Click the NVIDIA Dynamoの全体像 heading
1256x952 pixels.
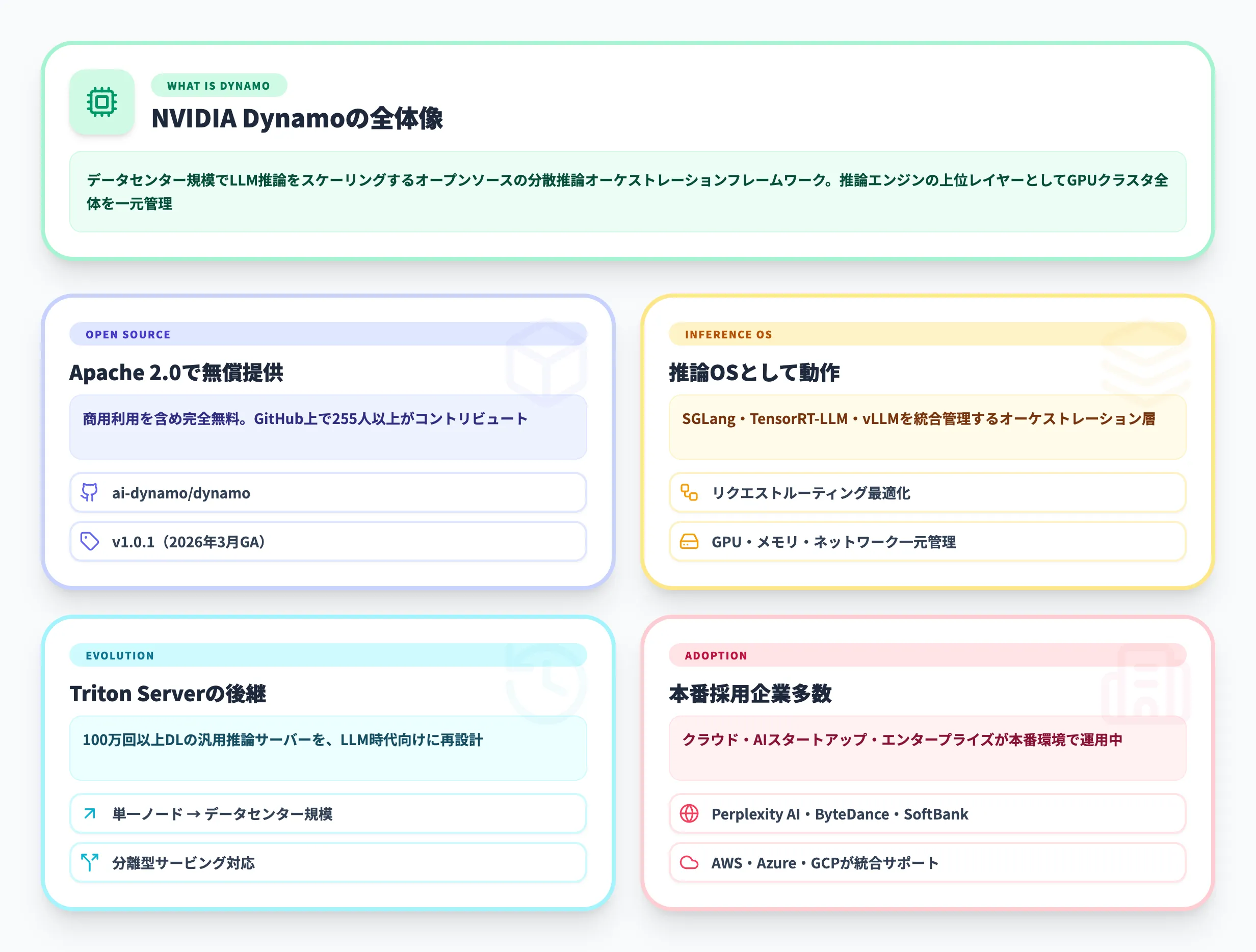(x=297, y=119)
